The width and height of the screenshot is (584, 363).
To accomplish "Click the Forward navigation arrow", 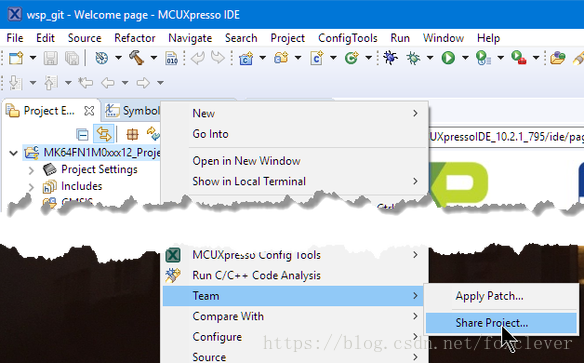I will [143, 83].
